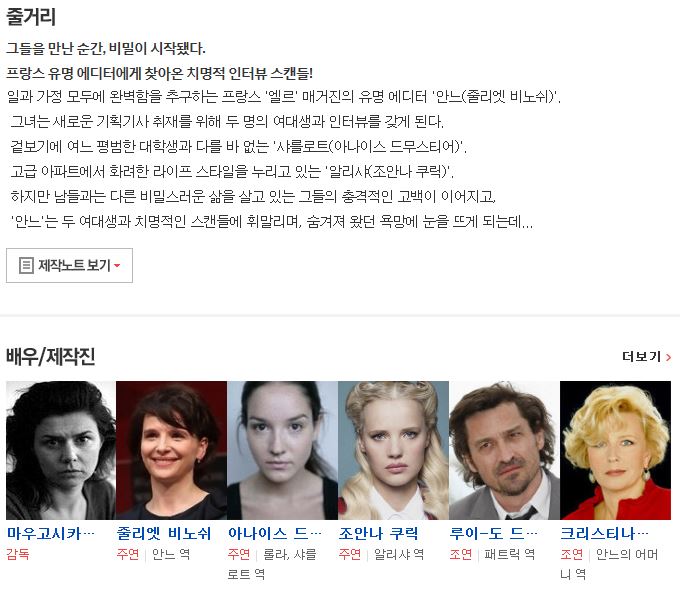Expand the 제작노트 보기 red dropdown arrow

tap(117, 266)
